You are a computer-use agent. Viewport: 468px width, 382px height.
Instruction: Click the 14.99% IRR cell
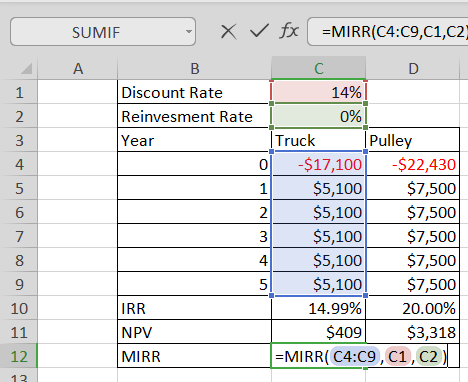319,308
